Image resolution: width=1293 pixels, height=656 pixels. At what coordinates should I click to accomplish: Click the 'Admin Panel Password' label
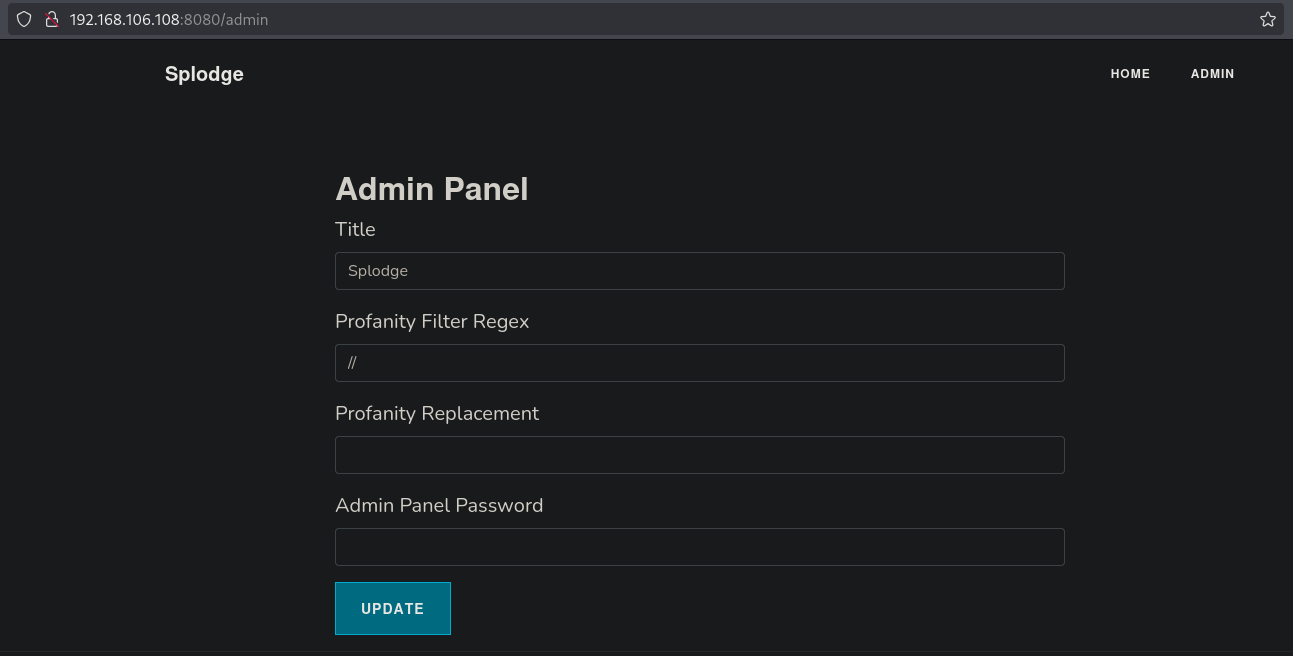click(x=439, y=506)
